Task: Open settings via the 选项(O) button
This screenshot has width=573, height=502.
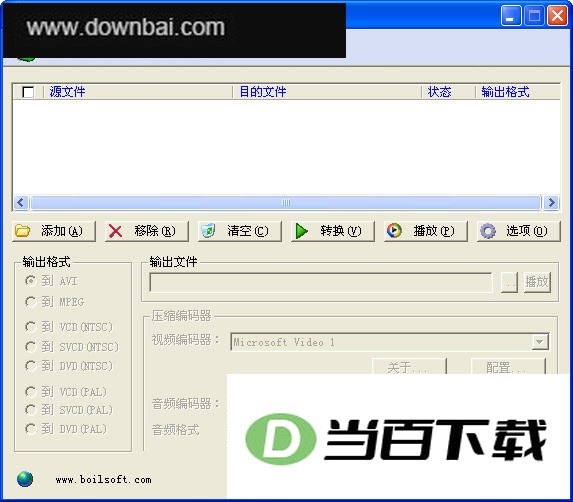Action: 519,231
